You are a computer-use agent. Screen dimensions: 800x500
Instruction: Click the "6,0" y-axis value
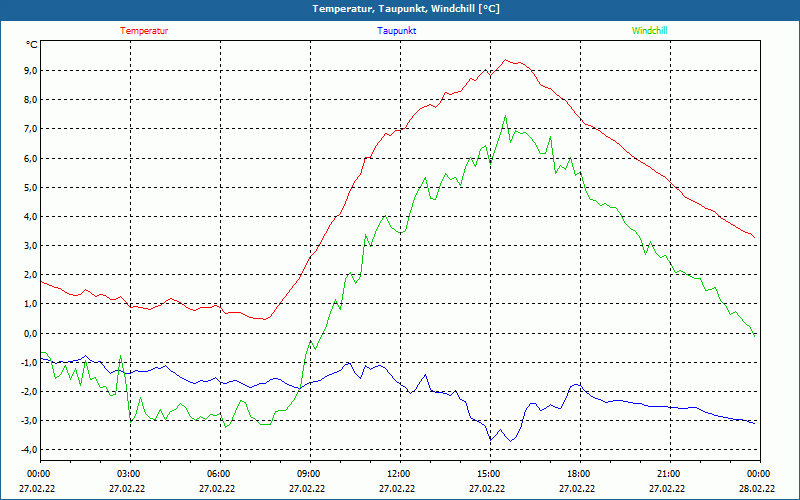tap(30, 158)
